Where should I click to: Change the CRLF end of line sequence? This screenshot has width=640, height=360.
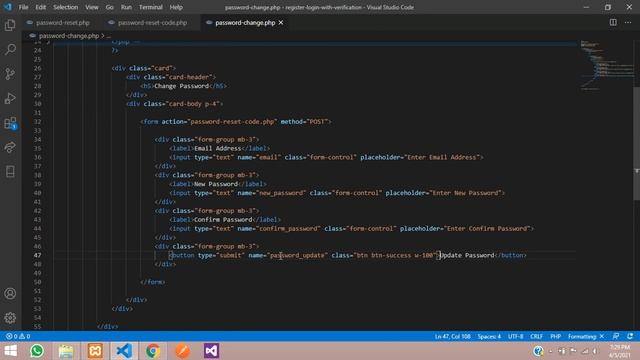pos(536,336)
